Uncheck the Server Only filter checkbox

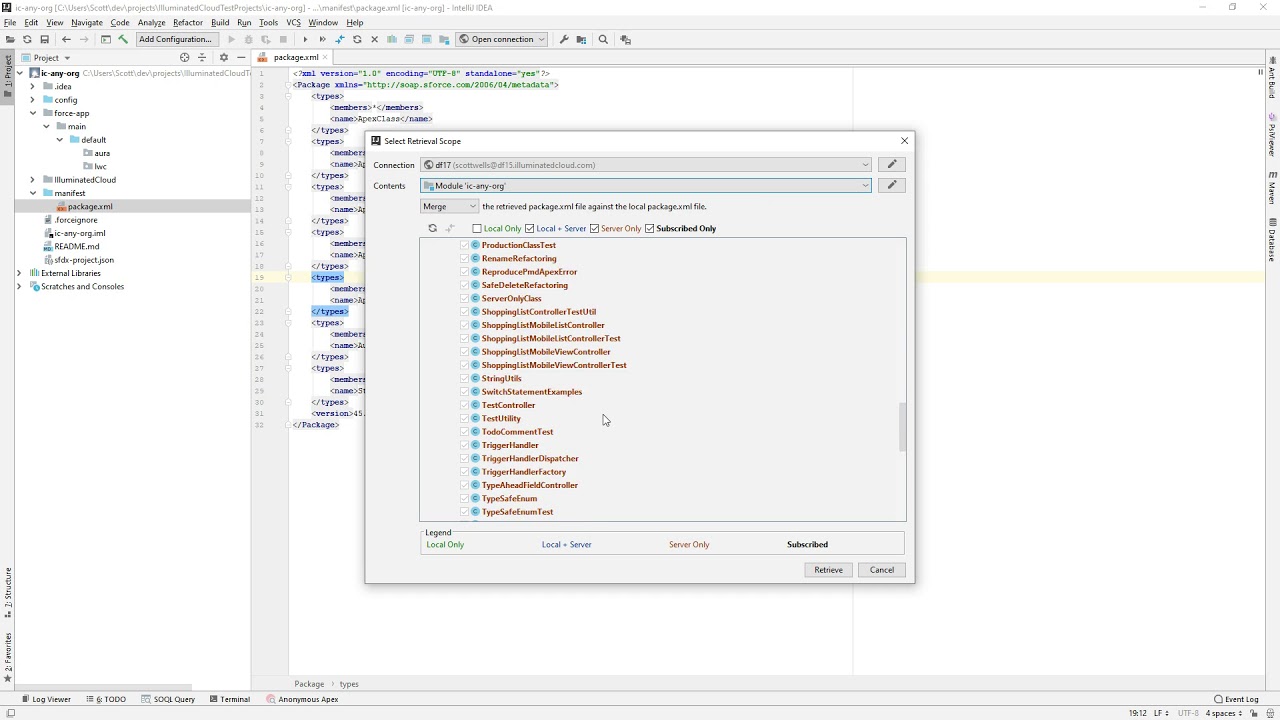click(594, 228)
